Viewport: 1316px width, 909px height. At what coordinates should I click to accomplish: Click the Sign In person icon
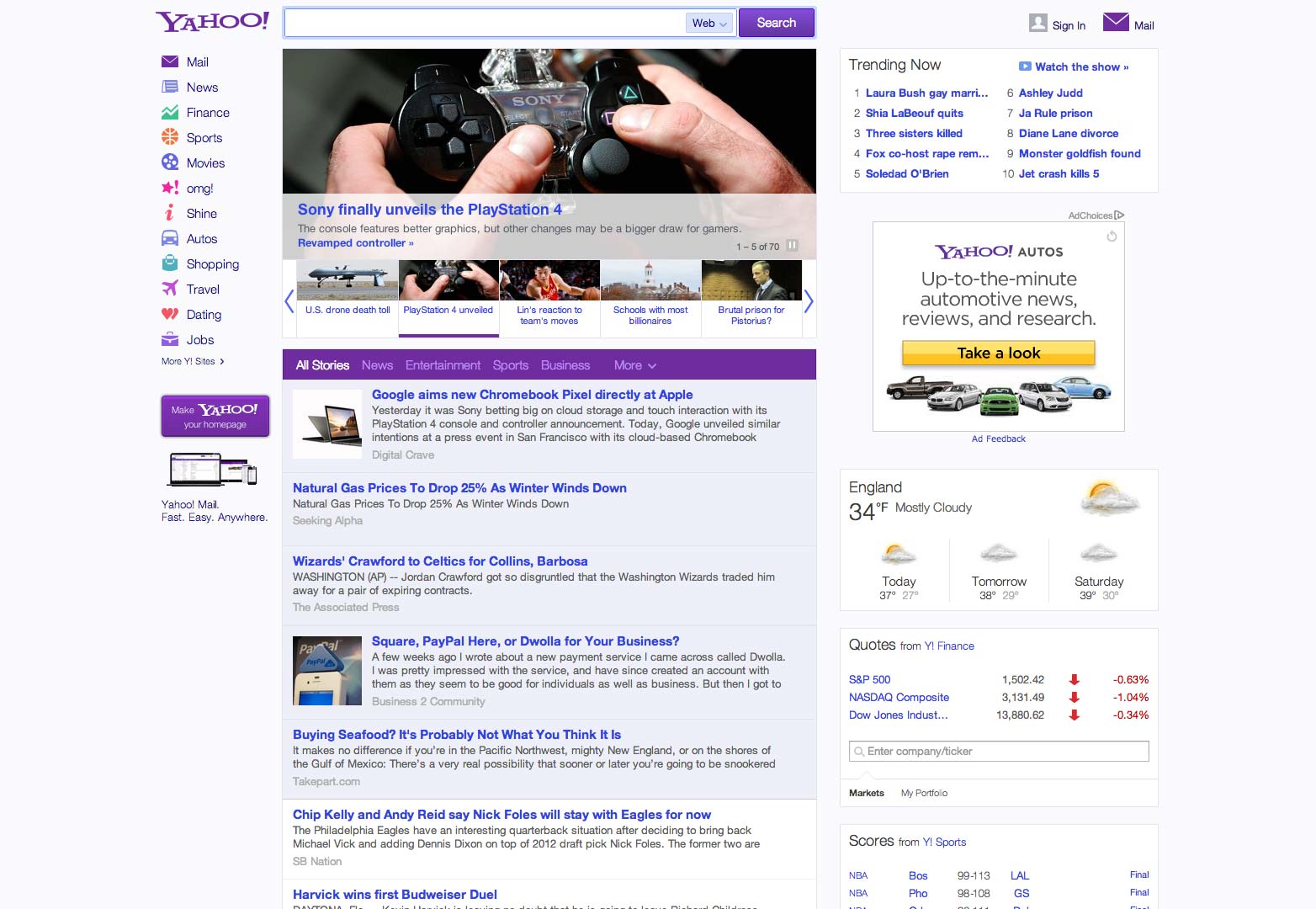click(1037, 23)
